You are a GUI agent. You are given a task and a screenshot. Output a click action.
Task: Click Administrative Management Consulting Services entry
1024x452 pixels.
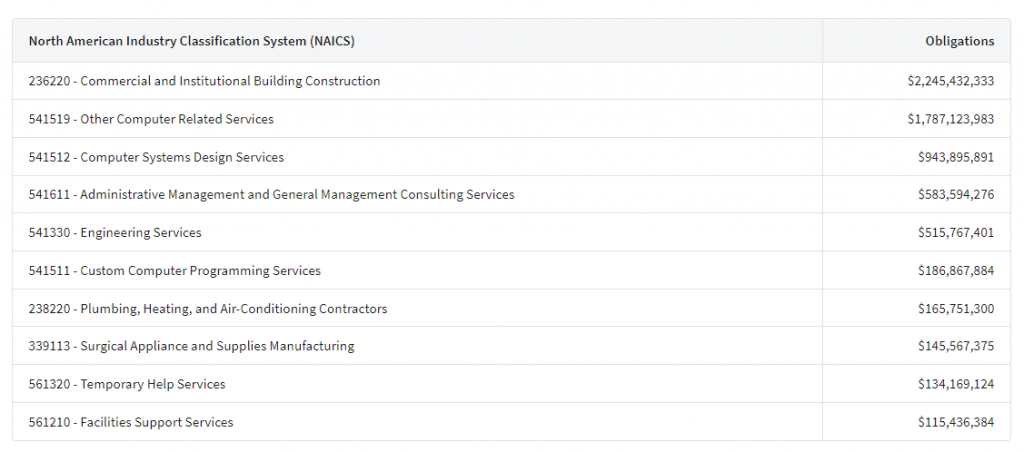(271, 195)
